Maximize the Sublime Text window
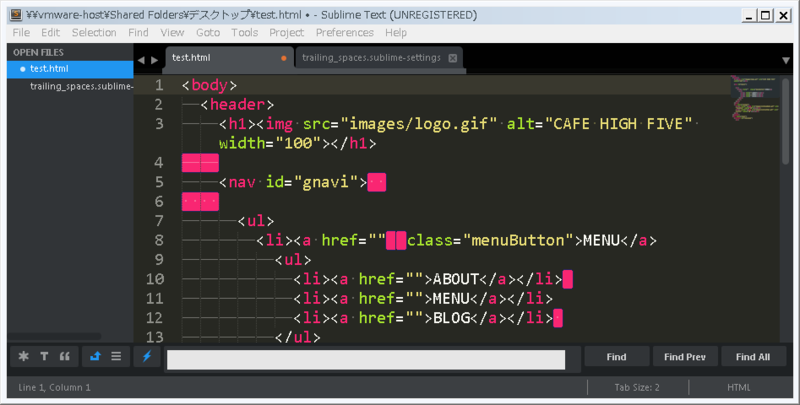800x405 pixels. (x=765, y=15)
